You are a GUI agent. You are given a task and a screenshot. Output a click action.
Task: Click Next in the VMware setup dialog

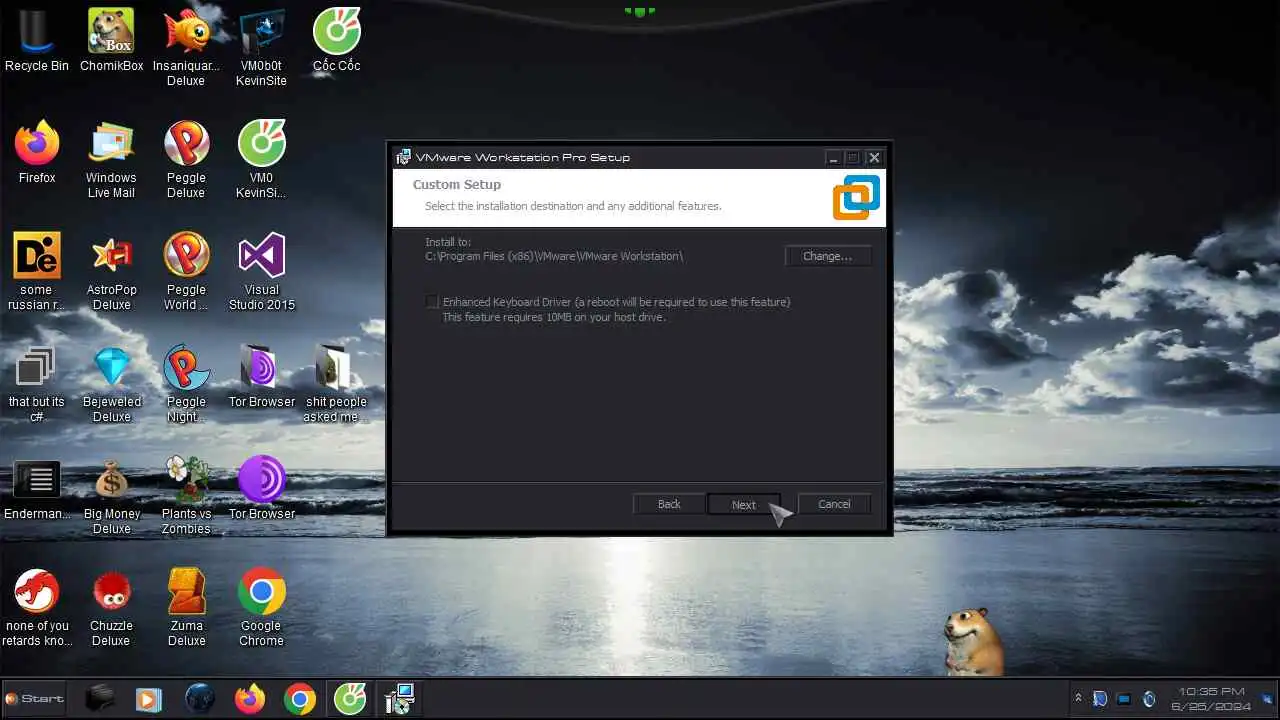pyautogui.click(x=743, y=504)
